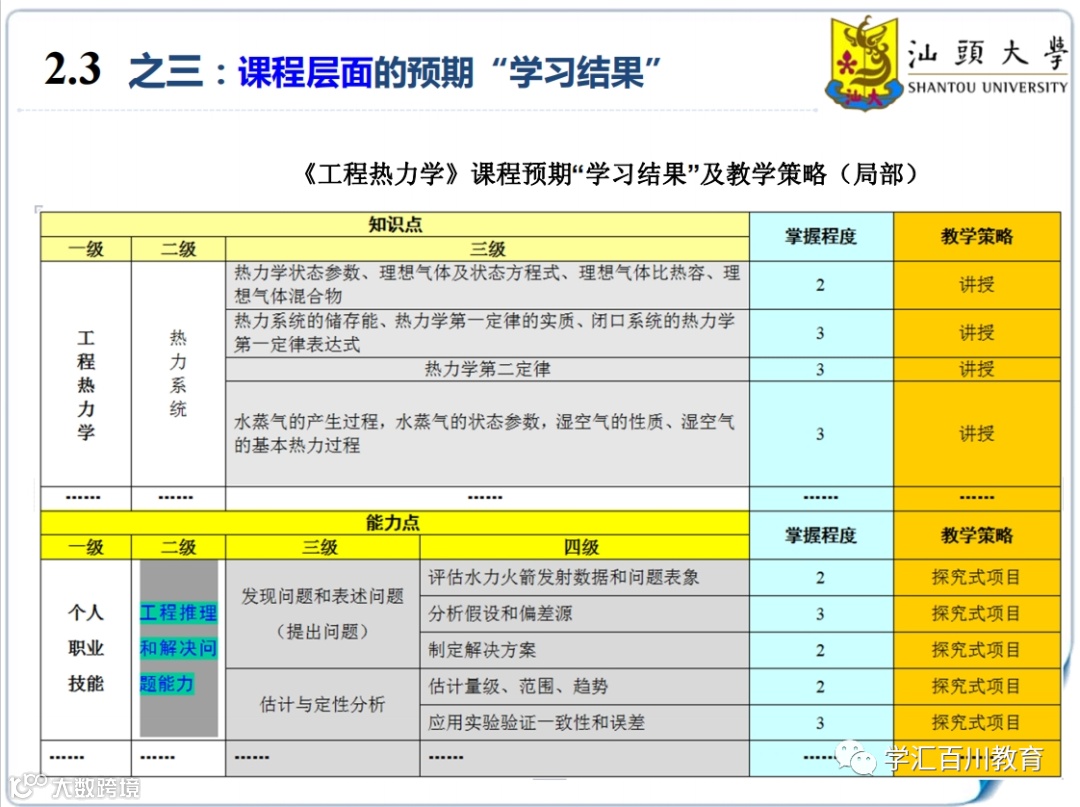Viewport: 1080px width, 807px height.
Task: Click the row '热力学状态参数、理想气体及状态方程式'
Action: point(488,284)
